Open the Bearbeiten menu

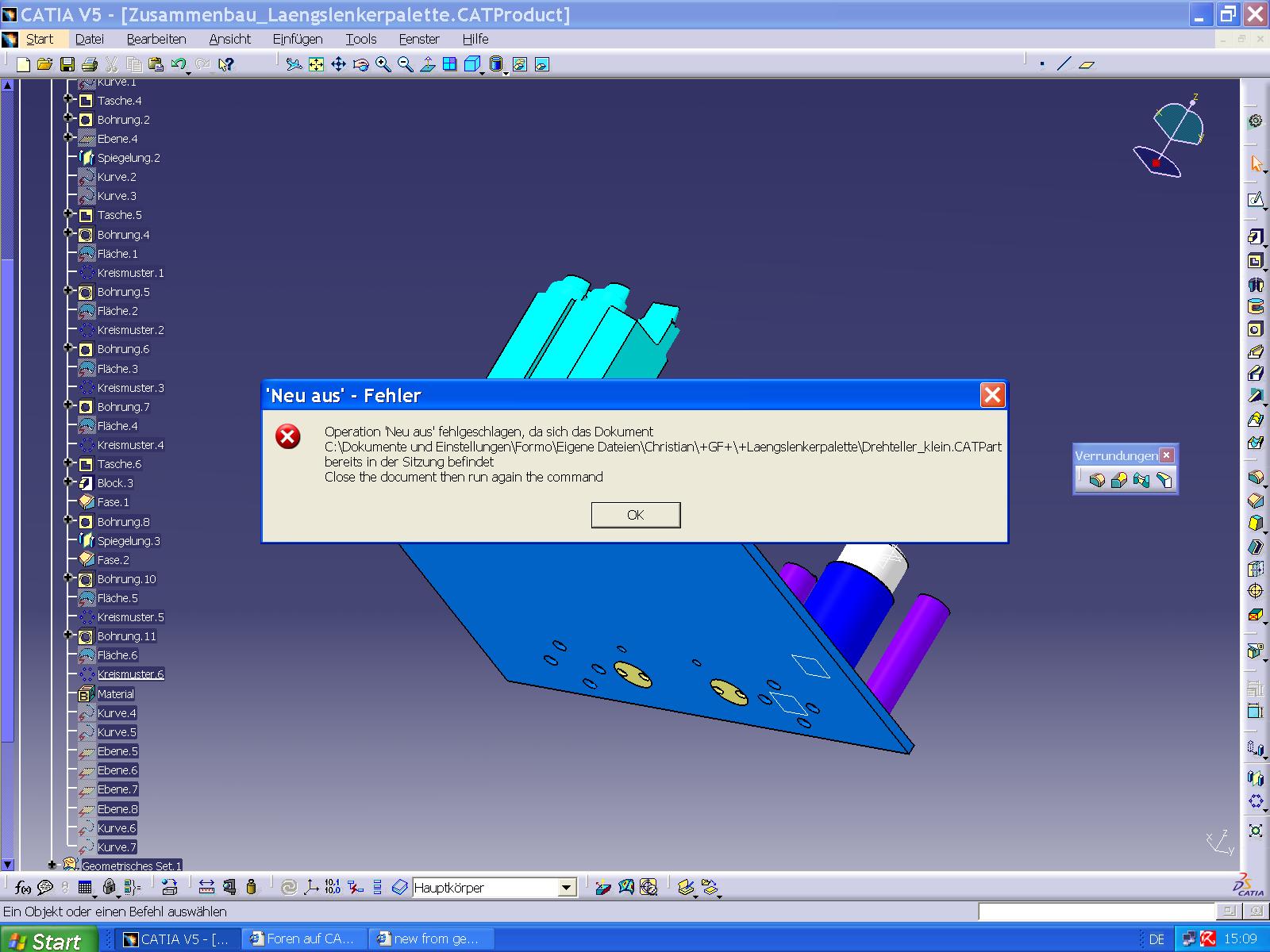[156, 39]
